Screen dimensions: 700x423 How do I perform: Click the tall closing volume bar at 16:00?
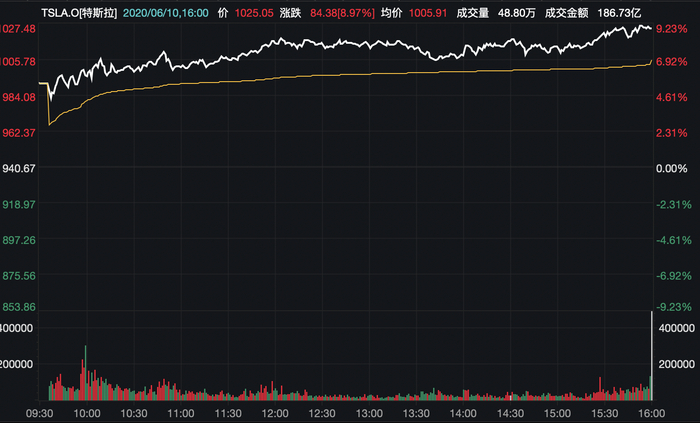(x=652, y=356)
